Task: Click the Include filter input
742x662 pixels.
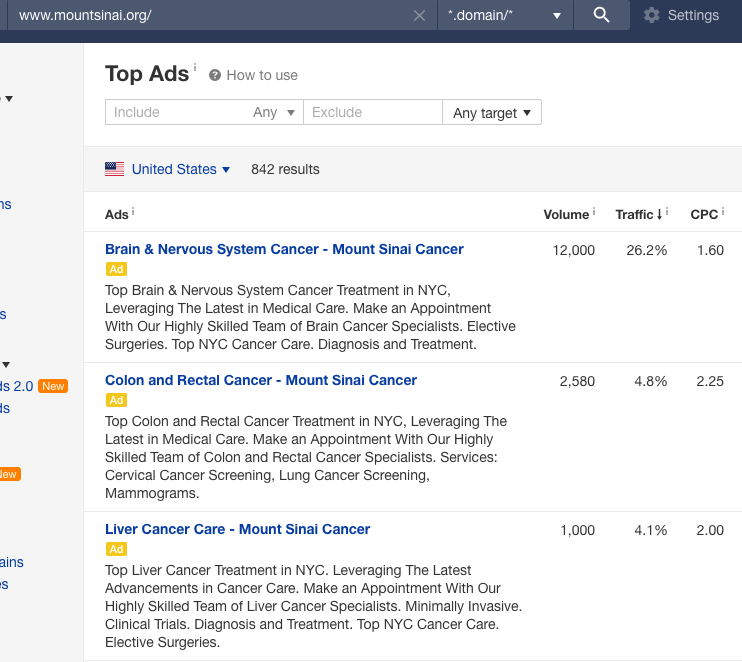Action: click(x=177, y=112)
